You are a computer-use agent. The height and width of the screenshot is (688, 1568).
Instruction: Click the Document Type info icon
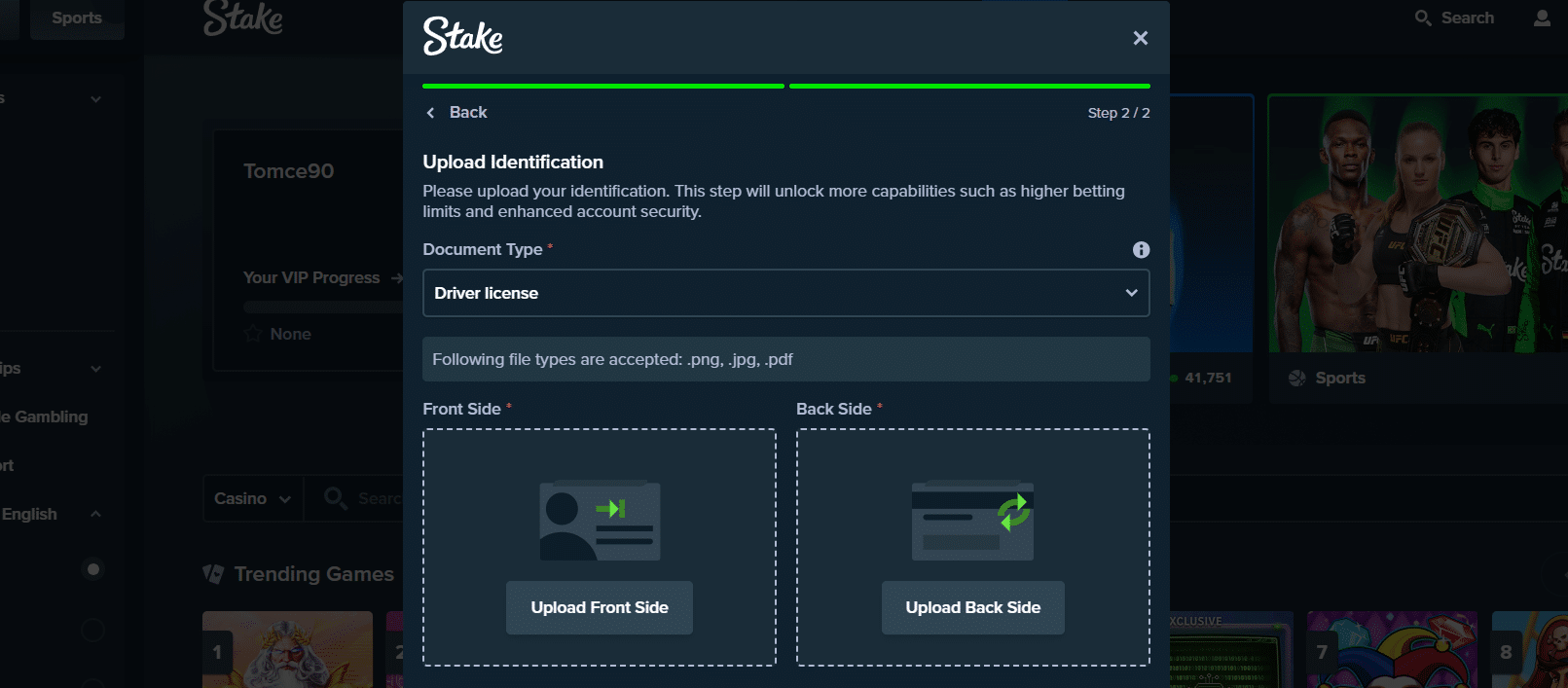[x=1141, y=250]
